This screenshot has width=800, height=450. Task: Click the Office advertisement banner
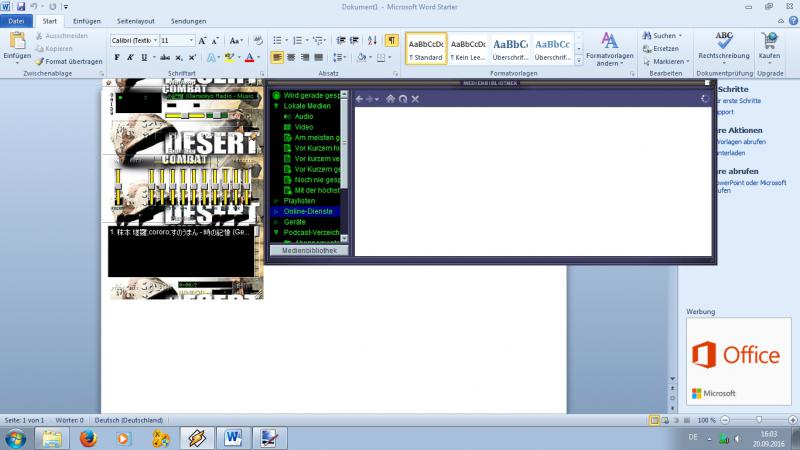tap(738, 361)
